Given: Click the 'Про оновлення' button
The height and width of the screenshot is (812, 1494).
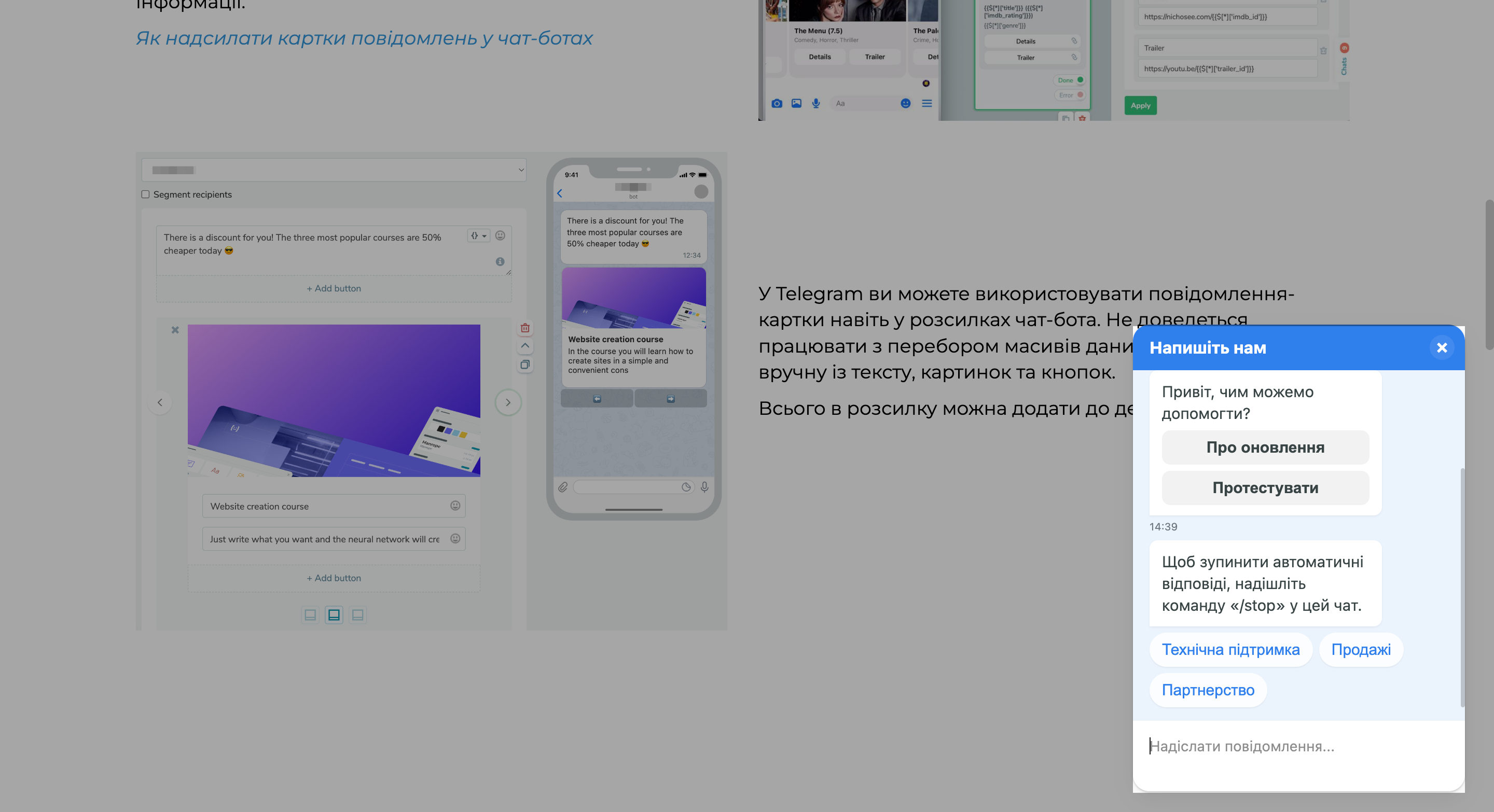Looking at the screenshot, I should [1265, 447].
